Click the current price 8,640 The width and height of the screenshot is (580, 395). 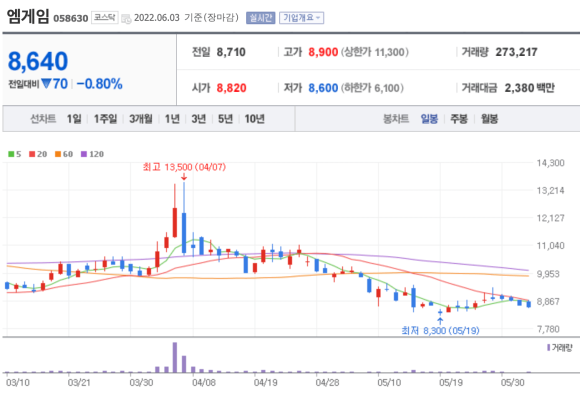(38, 61)
